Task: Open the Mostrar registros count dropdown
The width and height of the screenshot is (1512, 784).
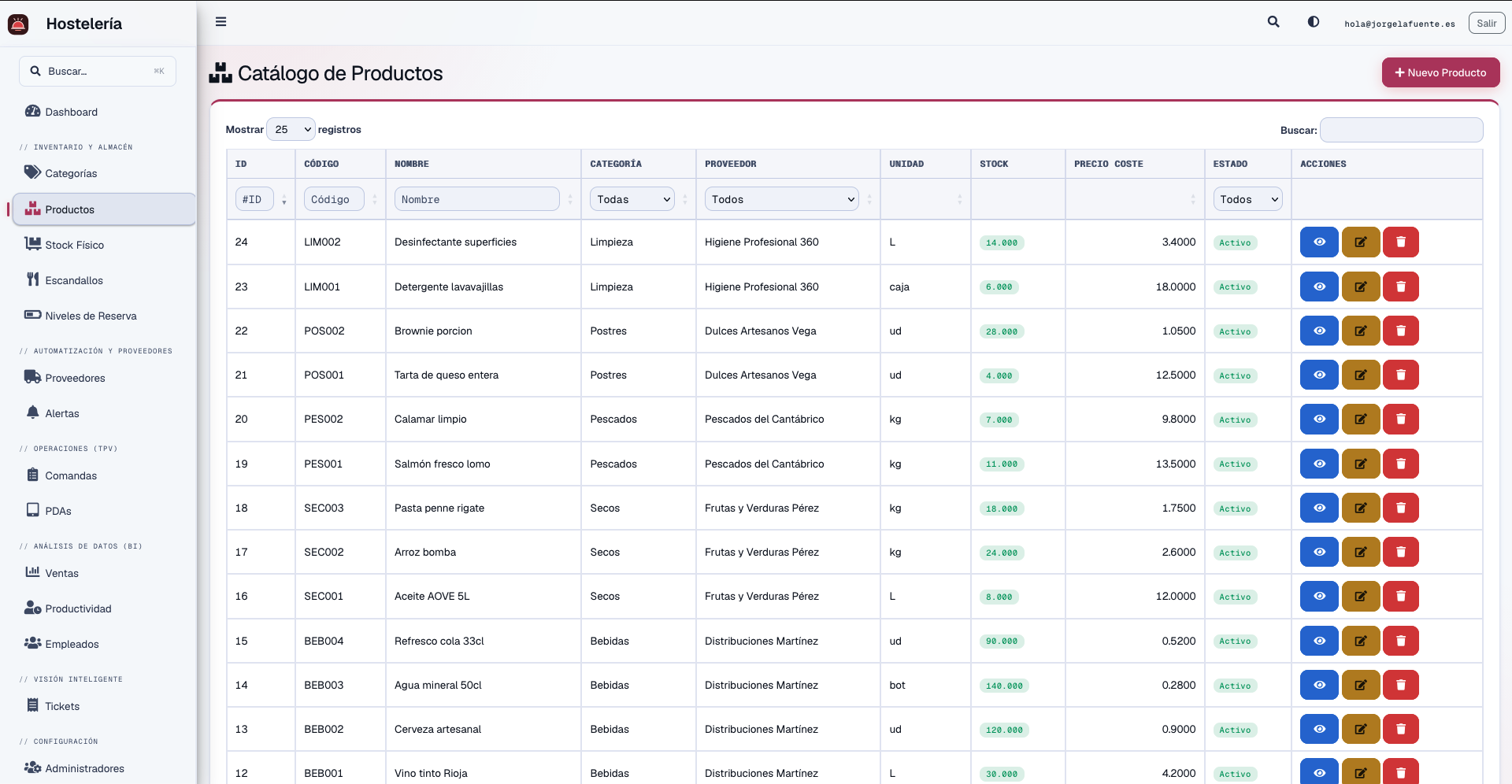Action: point(291,129)
